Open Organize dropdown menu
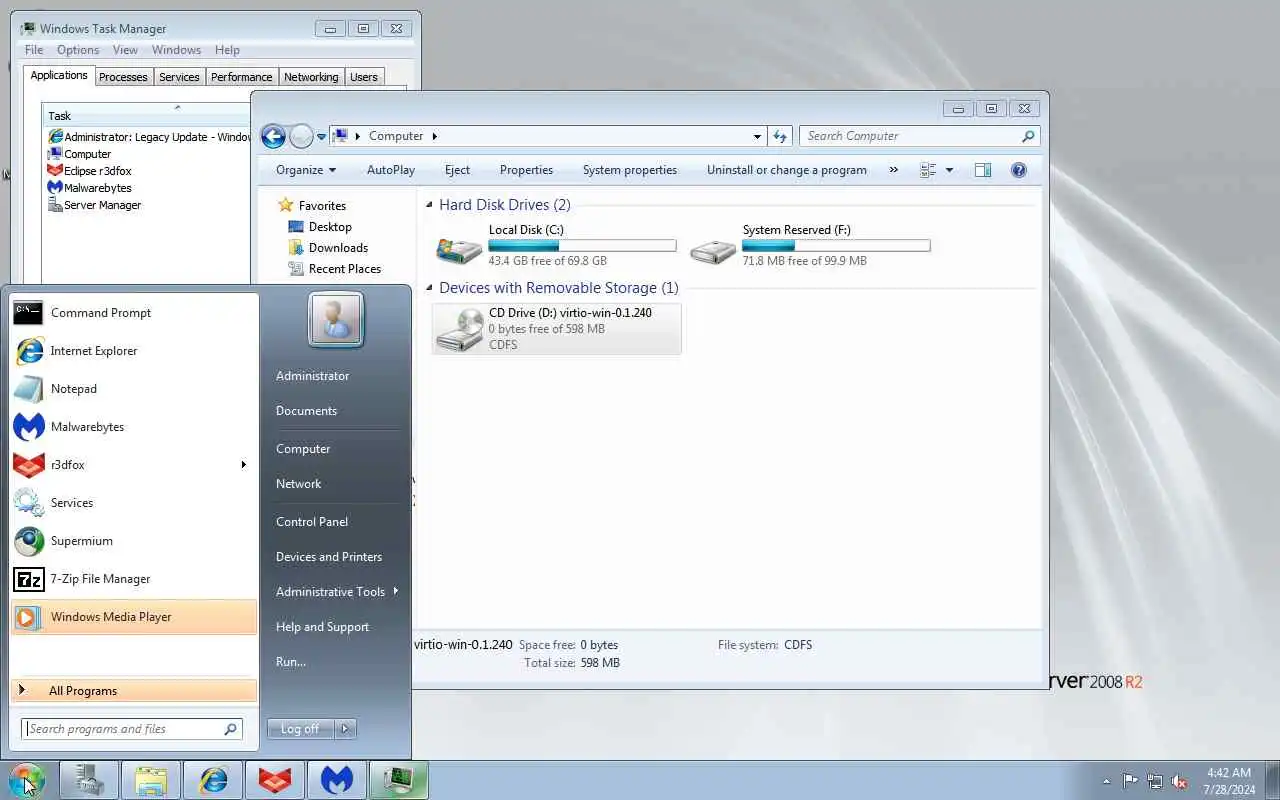1280x800 pixels. (x=306, y=170)
